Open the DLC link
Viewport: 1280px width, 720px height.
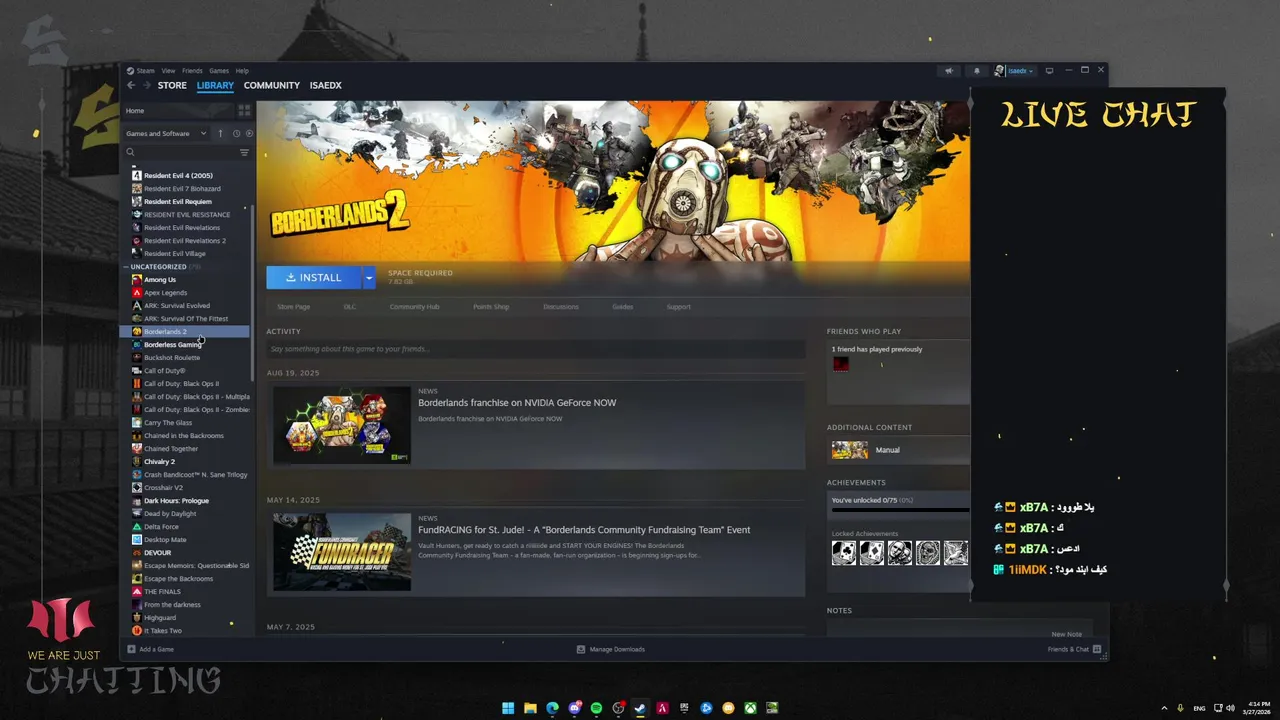(350, 307)
